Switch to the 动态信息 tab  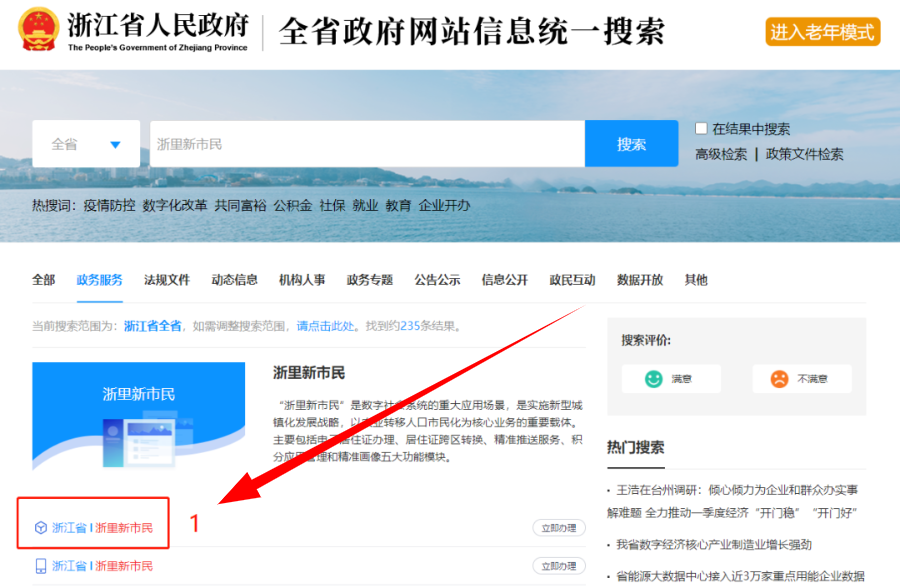[234, 280]
